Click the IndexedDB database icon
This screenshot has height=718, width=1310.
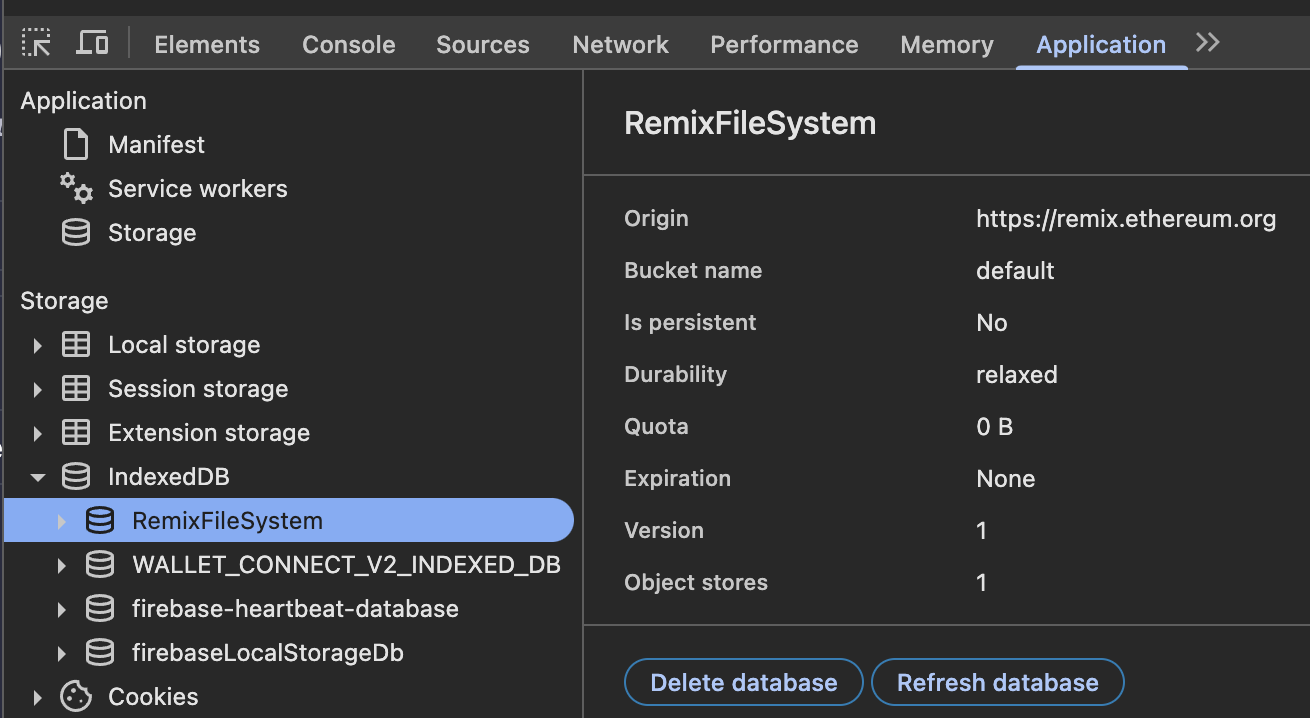pyautogui.click(x=76, y=477)
